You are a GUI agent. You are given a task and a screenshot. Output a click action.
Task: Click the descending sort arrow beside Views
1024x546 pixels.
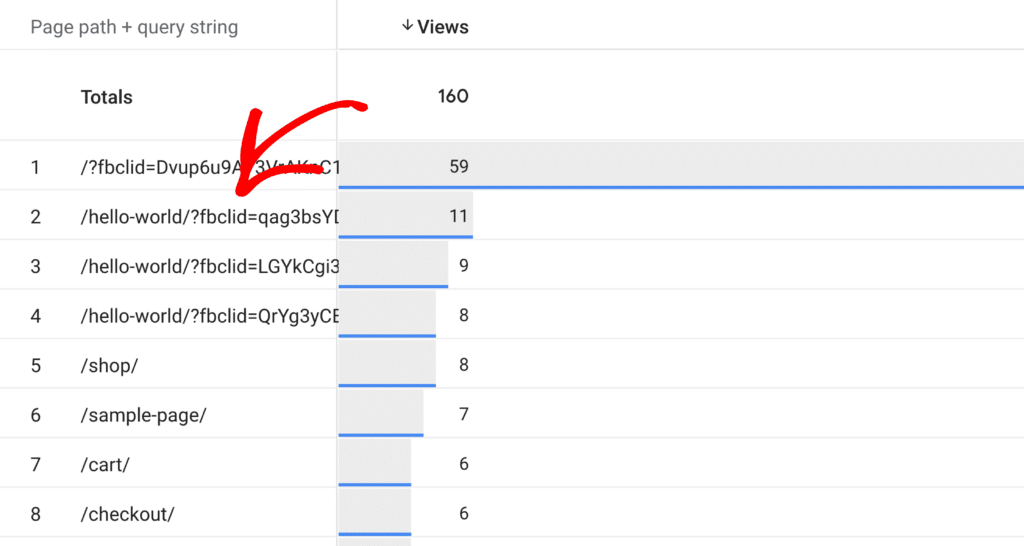tap(407, 27)
